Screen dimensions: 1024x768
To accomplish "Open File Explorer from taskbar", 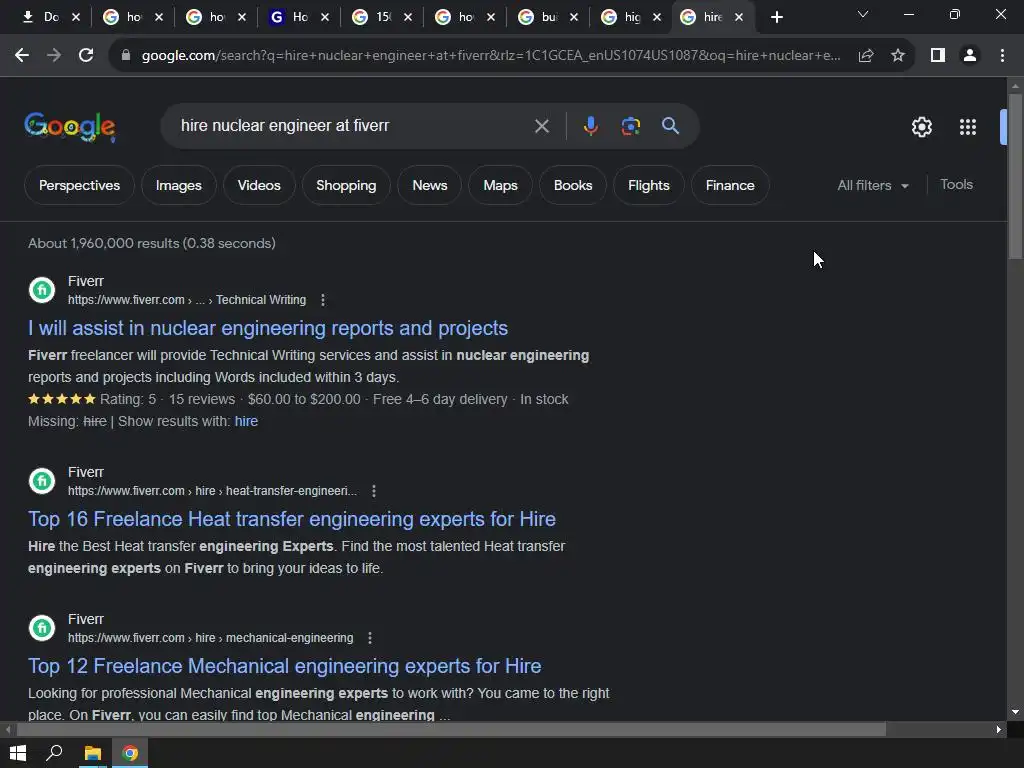I will tap(92, 753).
